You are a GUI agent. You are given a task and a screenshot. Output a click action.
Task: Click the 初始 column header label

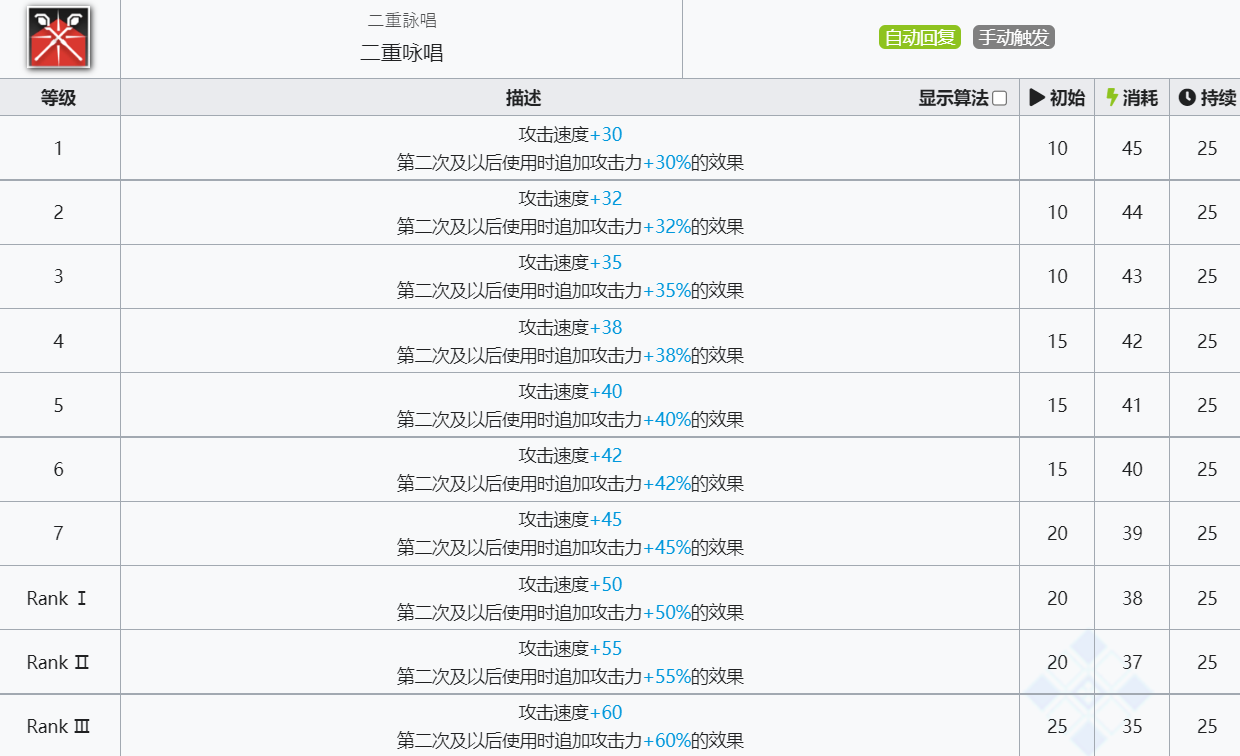(1067, 98)
